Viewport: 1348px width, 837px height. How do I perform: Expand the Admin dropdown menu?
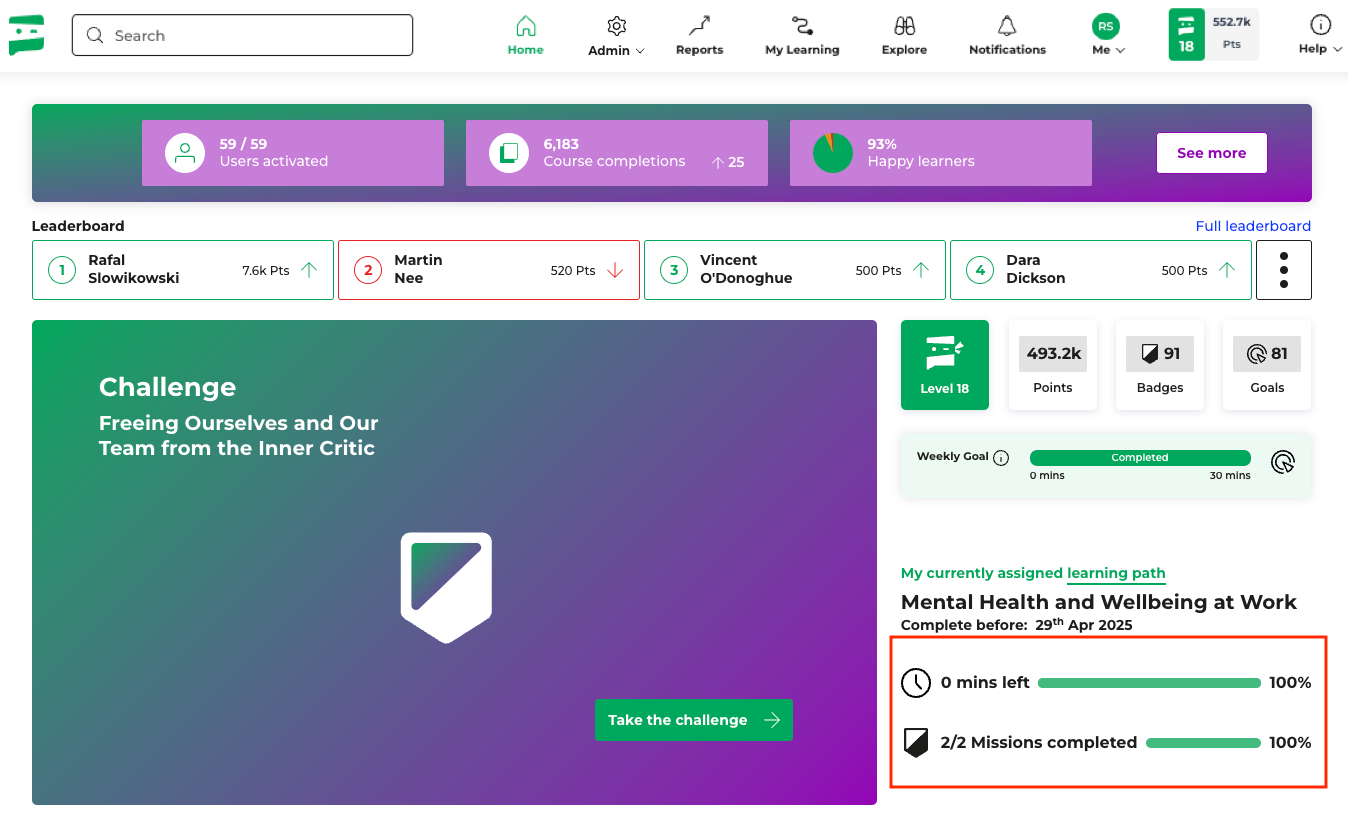[616, 36]
